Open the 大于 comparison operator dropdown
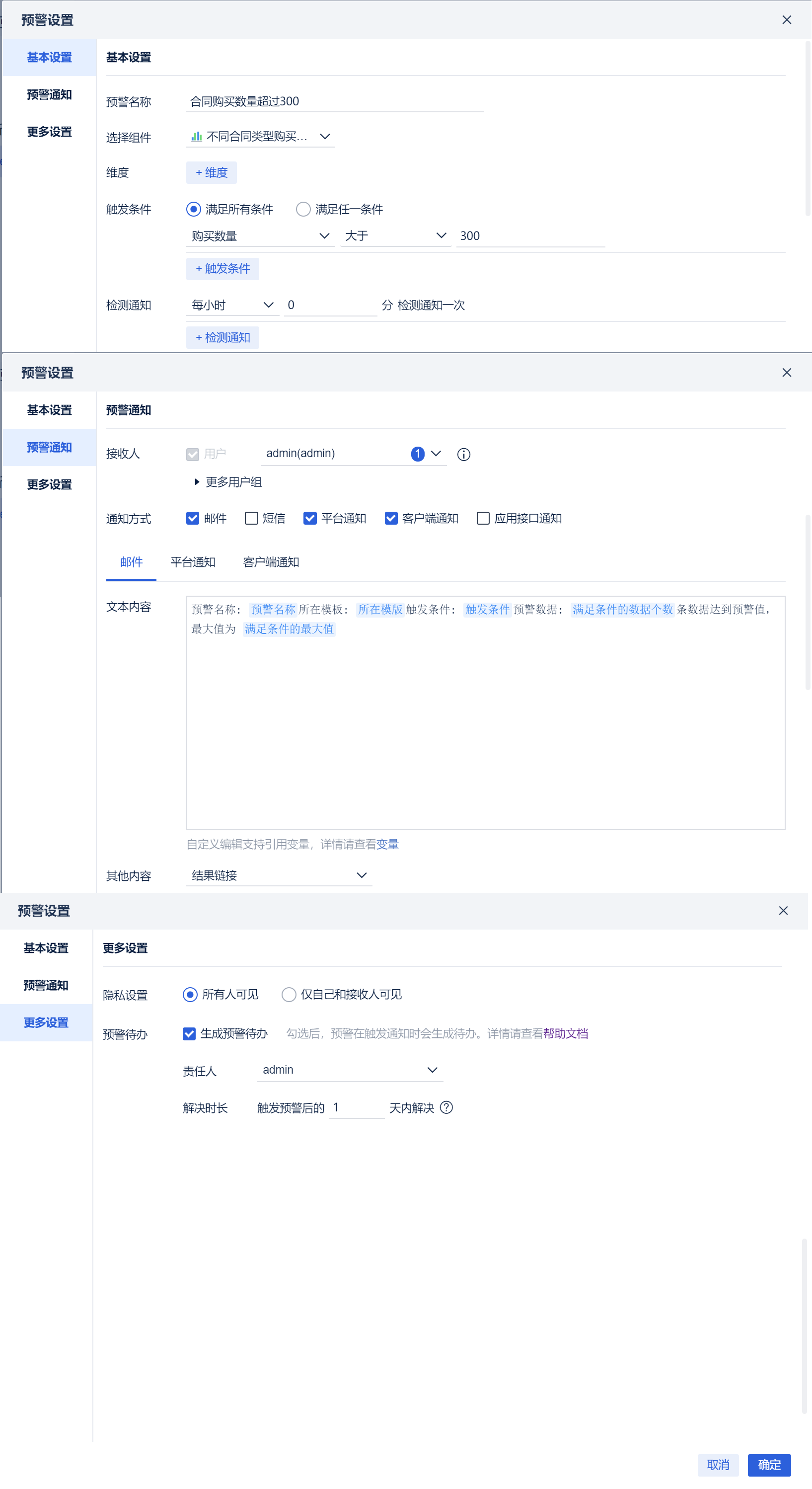Screen dimensions: 812x1489 396,236
